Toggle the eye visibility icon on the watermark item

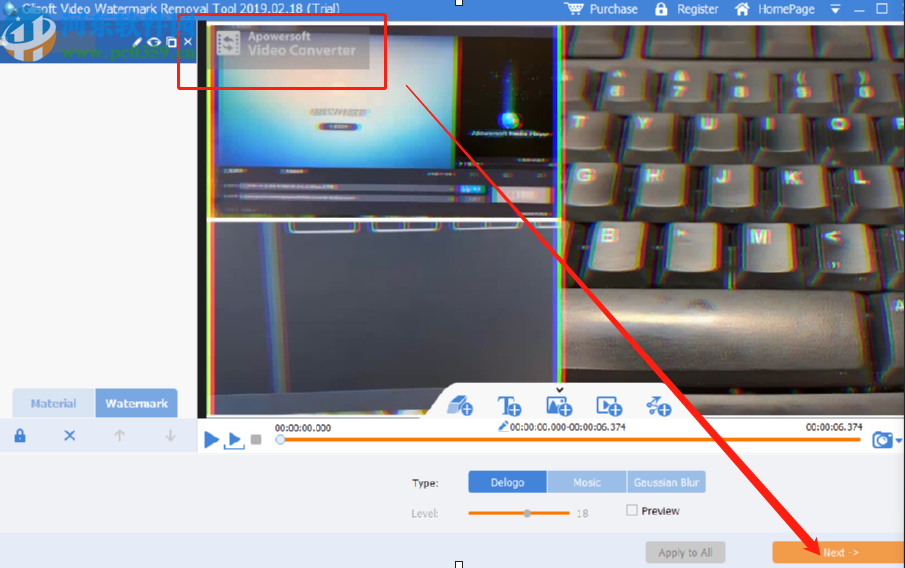click(154, 42)
